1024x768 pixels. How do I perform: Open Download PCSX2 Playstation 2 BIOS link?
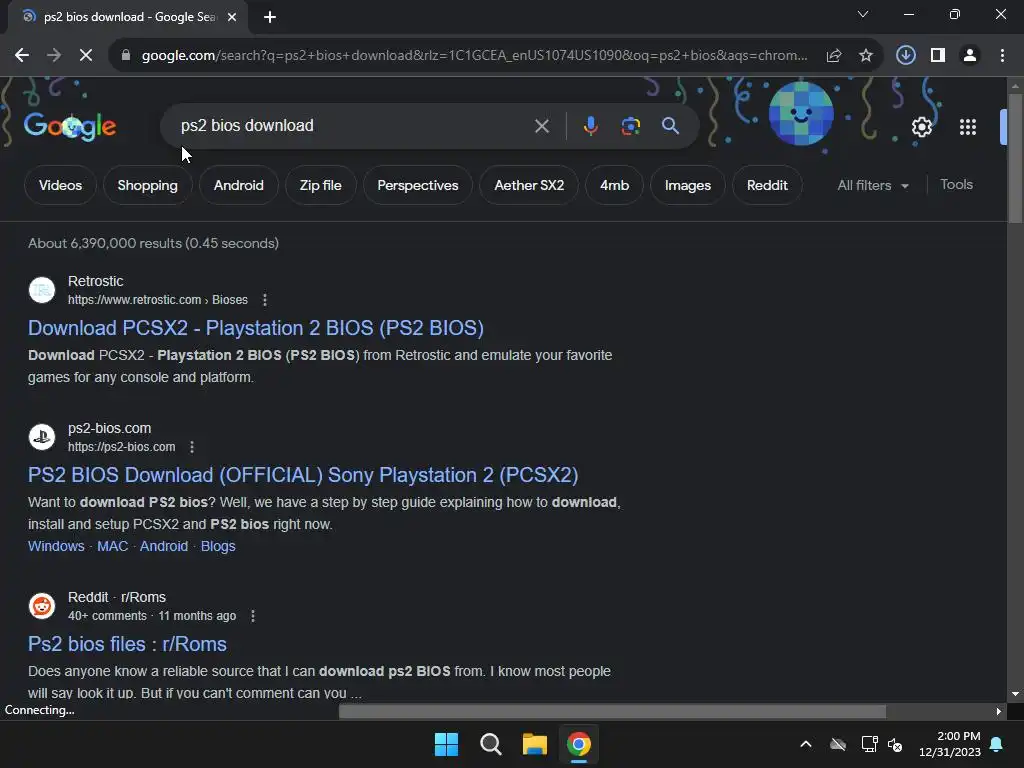pos(256,328)
